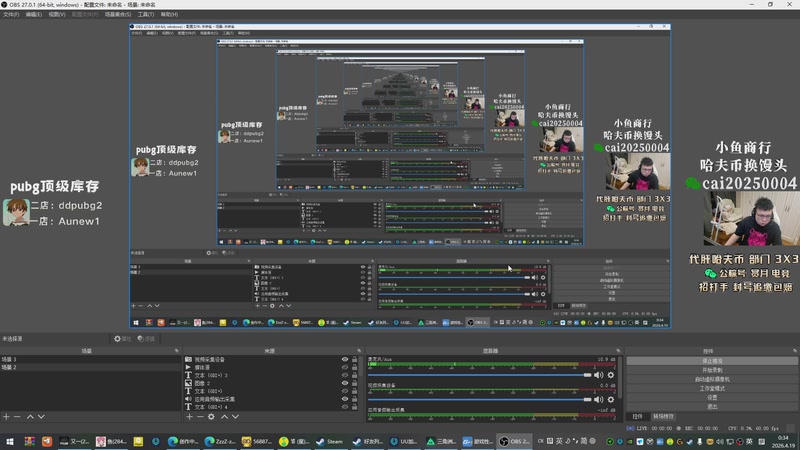Screen dimensions: 800x450
Task: Lock toggle for 视频采集设备 source
Action: click(355, 360)
